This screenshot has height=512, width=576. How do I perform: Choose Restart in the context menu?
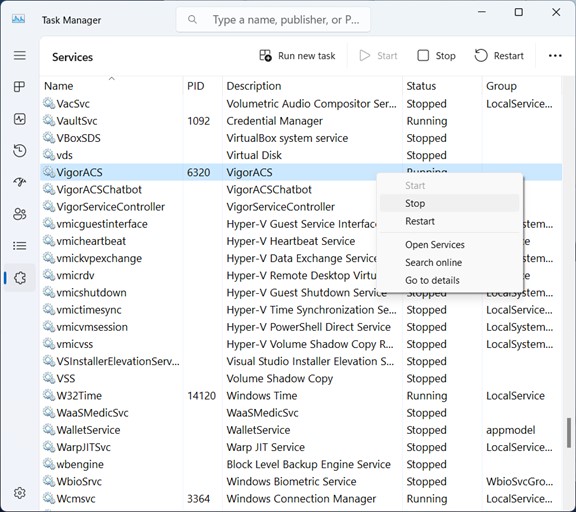tap(449, 221)
